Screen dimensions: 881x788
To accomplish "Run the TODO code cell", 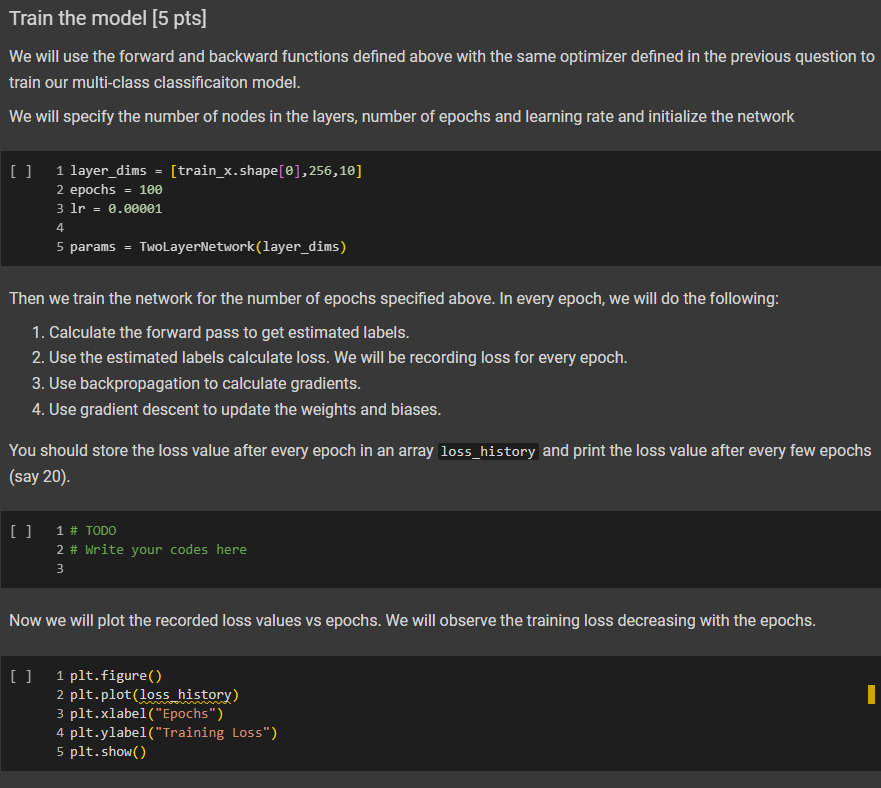I will [21, 531].
